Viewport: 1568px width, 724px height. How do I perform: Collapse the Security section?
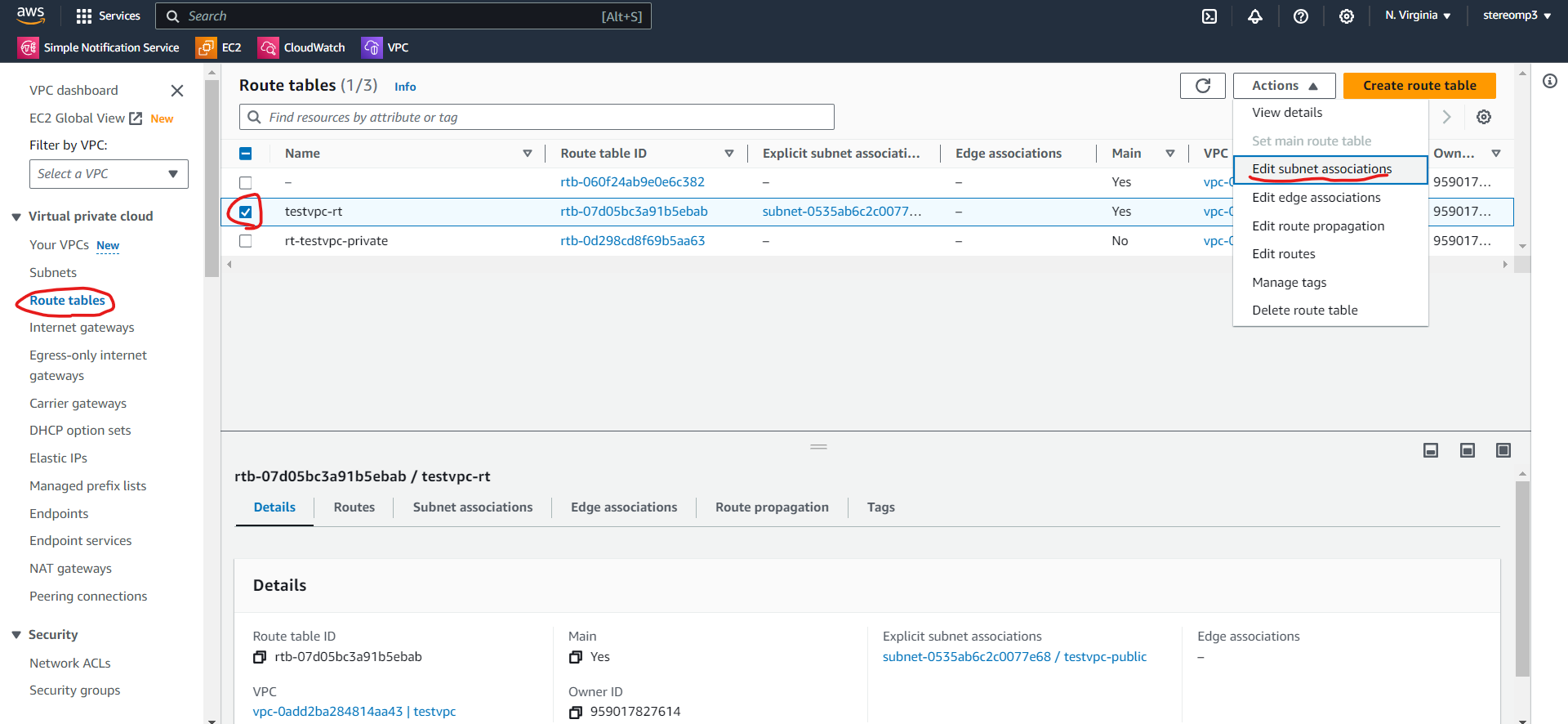16,635
